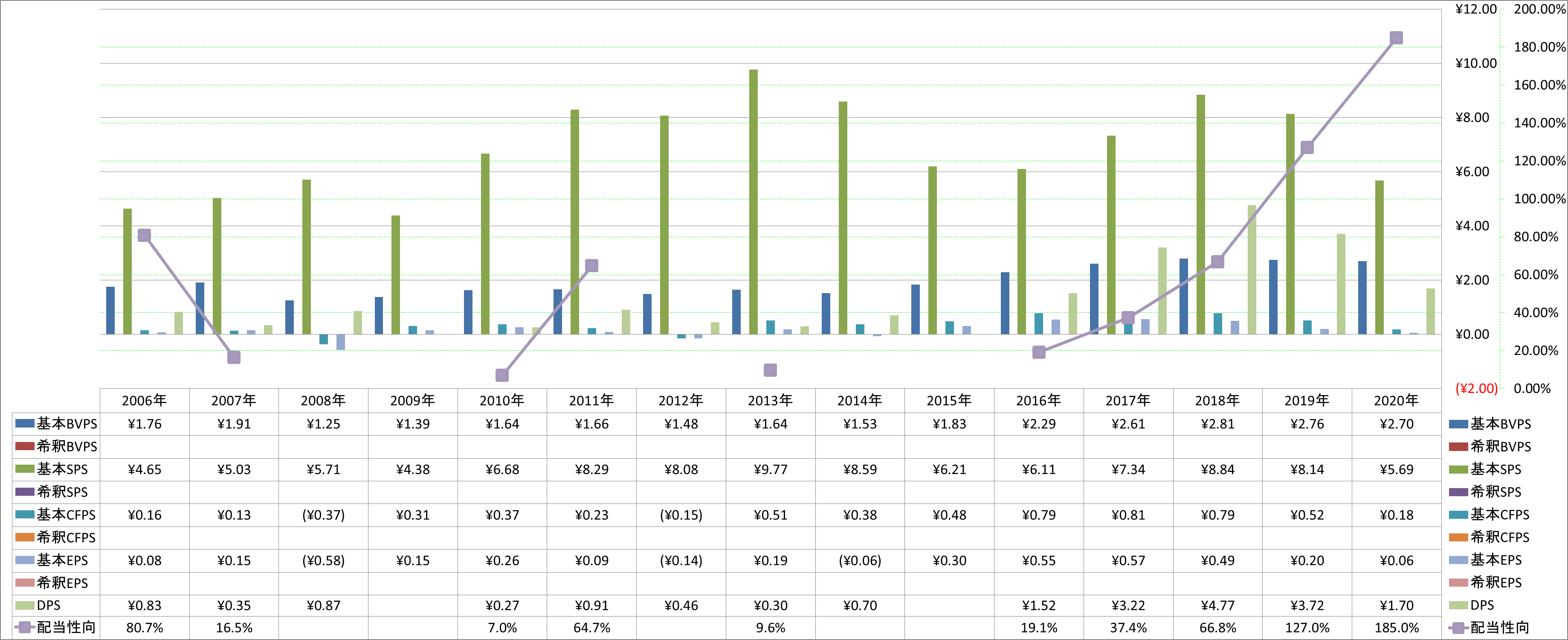Click the 基本BVPS value ¥2.81 for 2018
The image size is (1568, 640).
[1218, 424]
